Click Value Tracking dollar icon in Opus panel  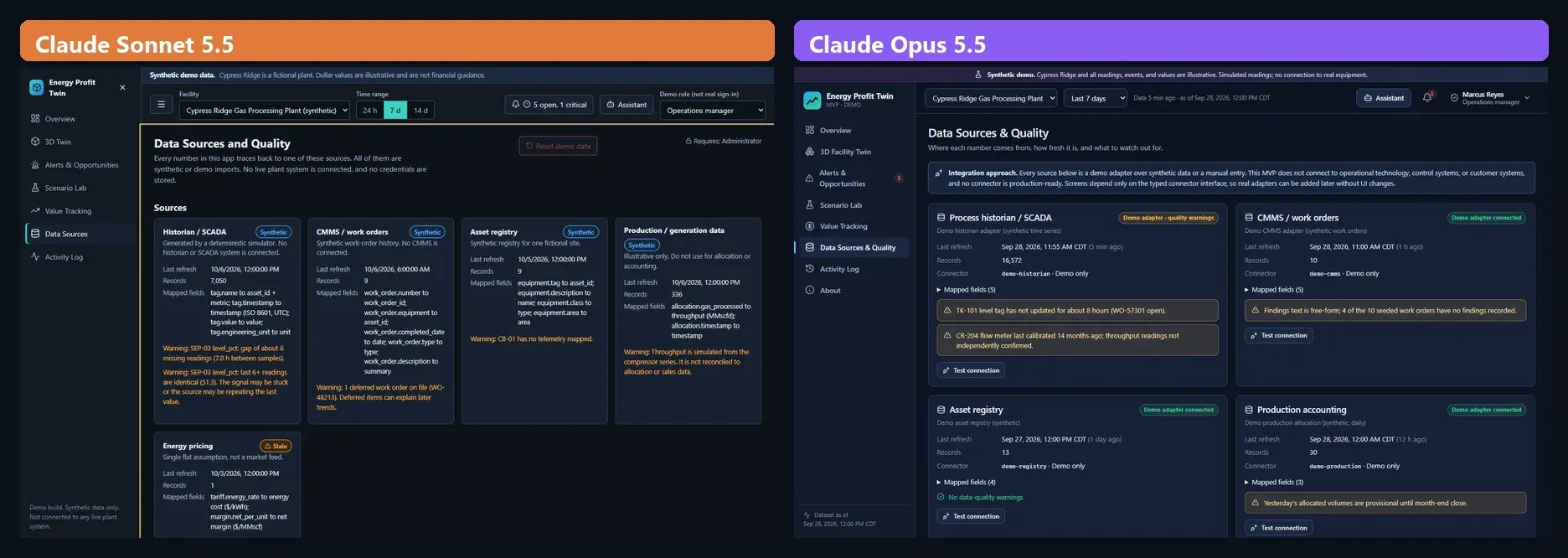coord(810,226)
